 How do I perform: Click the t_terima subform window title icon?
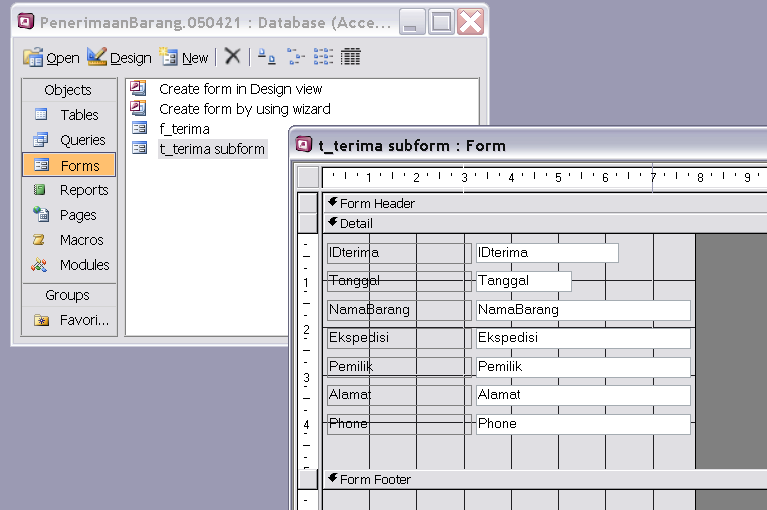(x=304, y=145)
